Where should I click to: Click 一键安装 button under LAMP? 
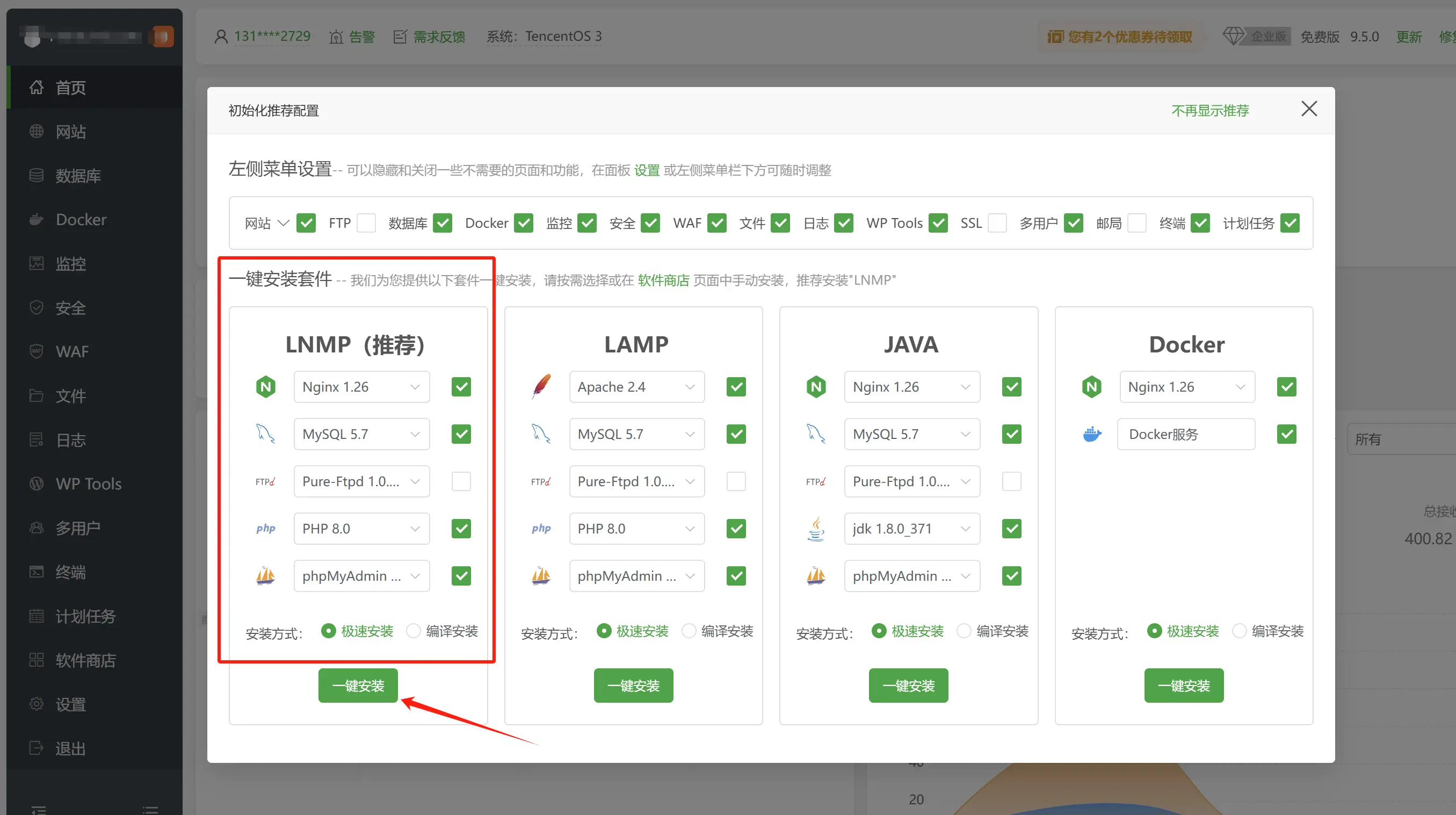click(634, 686)
